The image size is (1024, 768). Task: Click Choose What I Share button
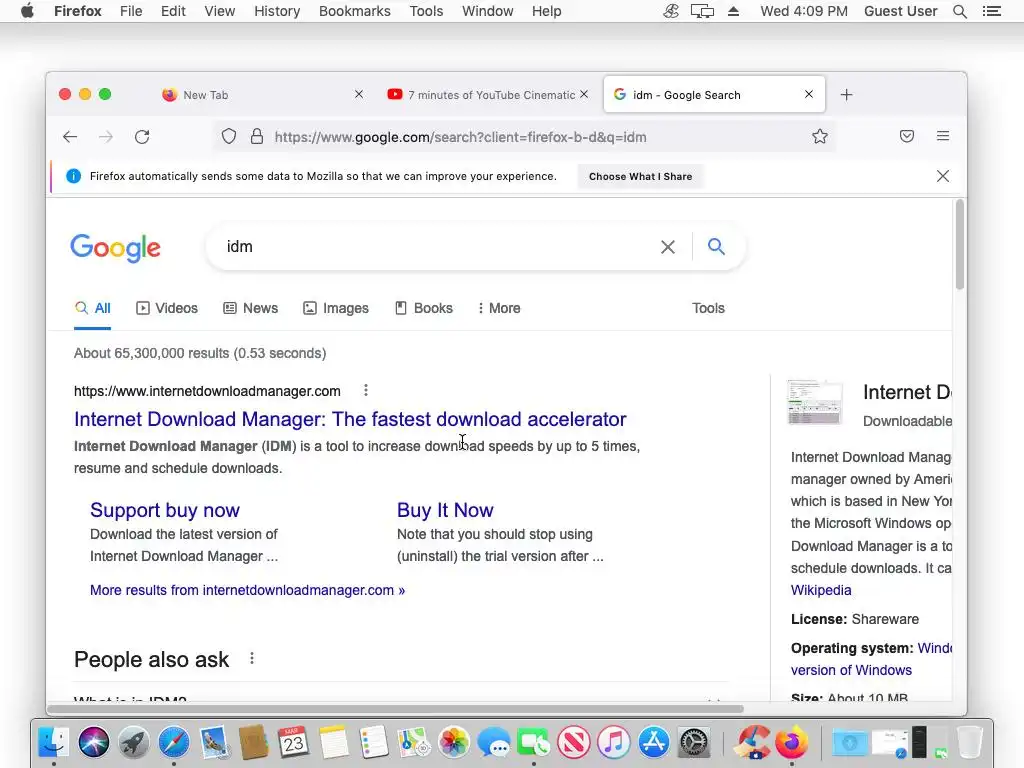pos(640,176)
